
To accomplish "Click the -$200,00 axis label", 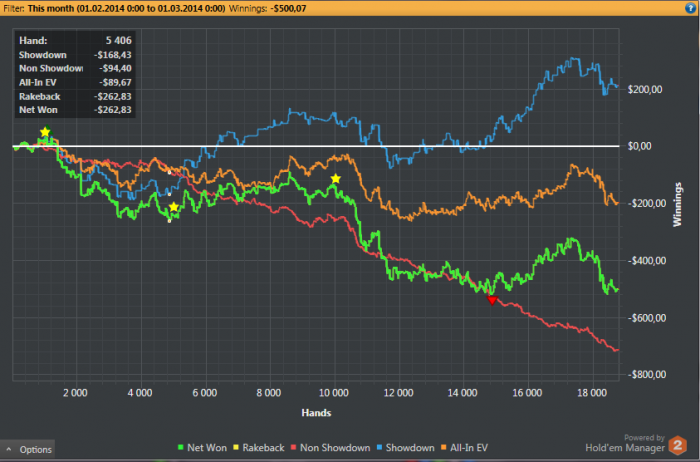I will [x=647, y=203].
